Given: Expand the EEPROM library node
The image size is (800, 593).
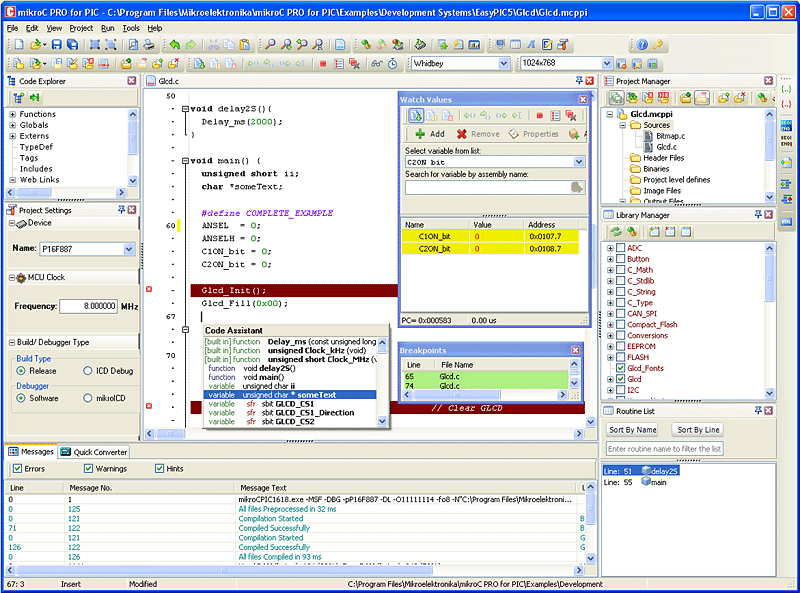Looking at the screenshot, I should pos(610,346).
